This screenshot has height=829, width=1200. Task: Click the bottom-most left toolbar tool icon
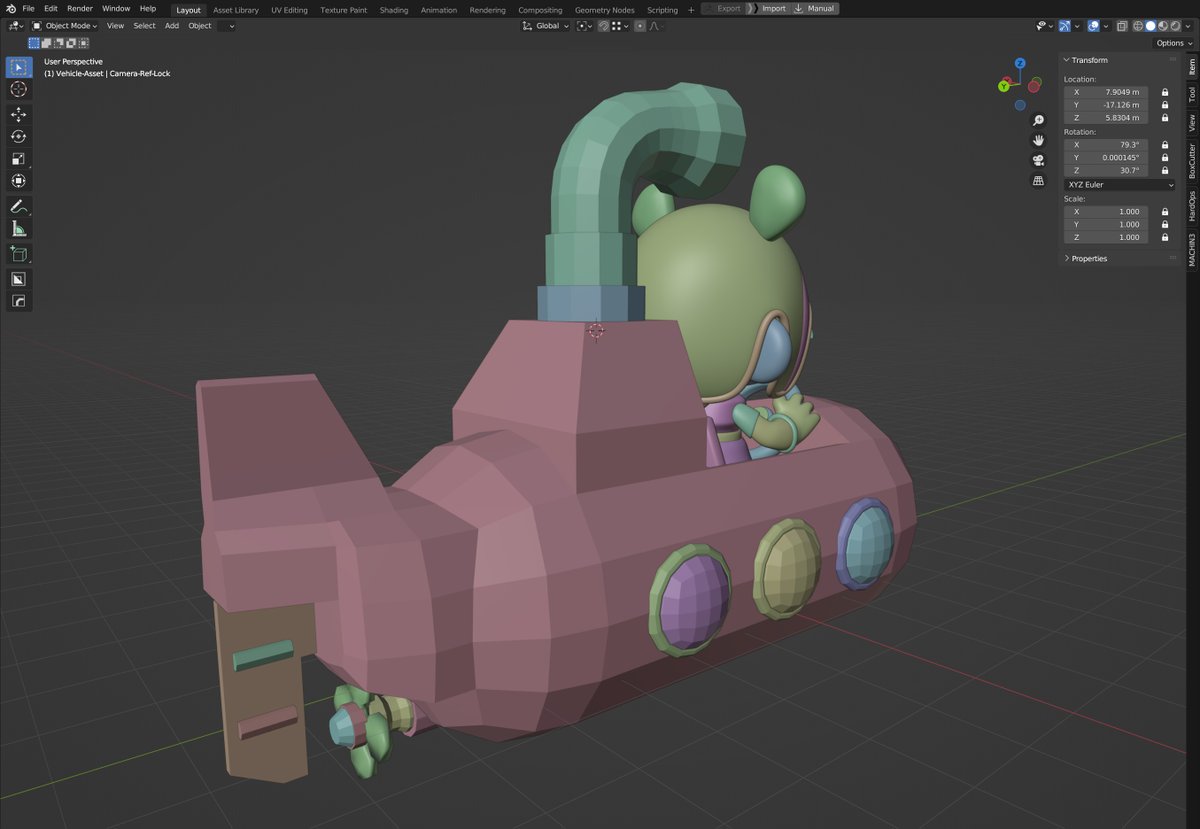coord(18,301)
